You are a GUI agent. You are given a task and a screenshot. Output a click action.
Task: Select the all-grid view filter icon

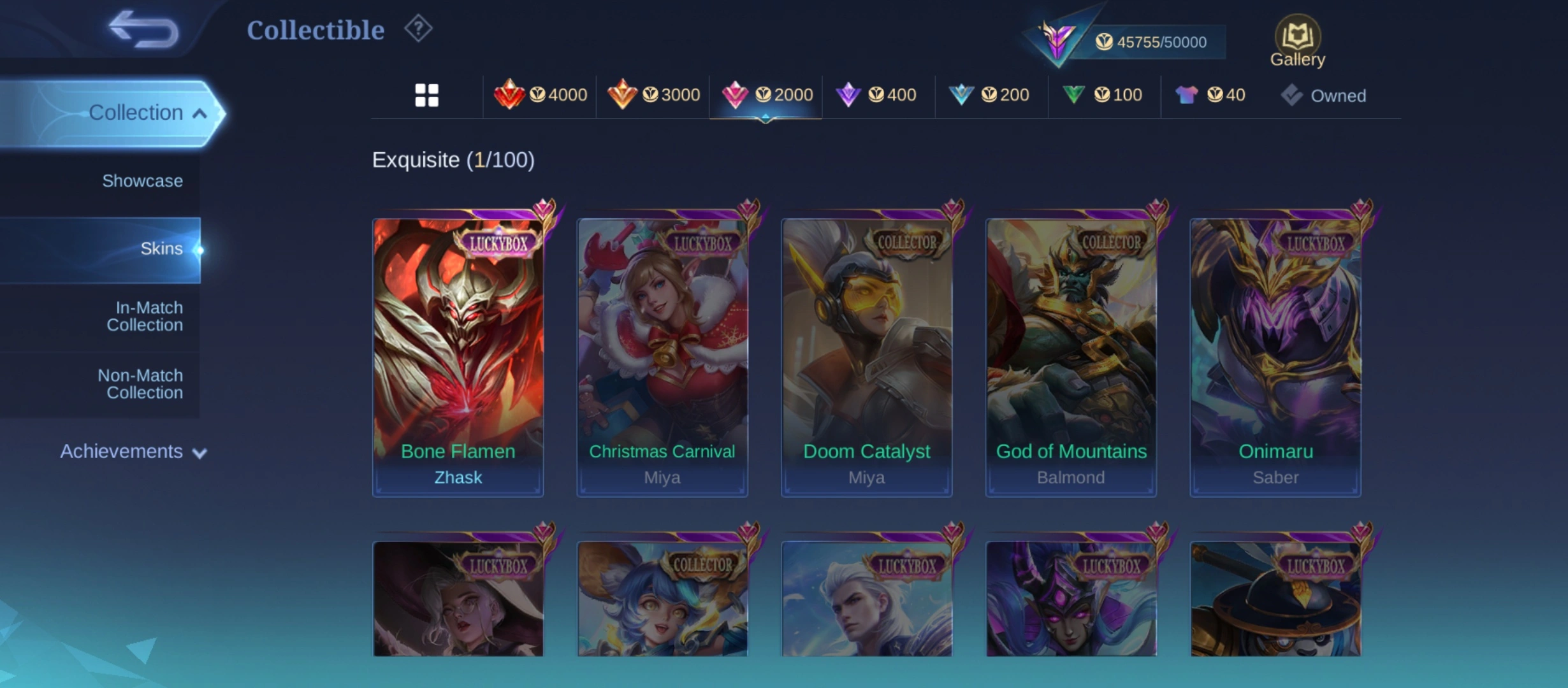426,96
